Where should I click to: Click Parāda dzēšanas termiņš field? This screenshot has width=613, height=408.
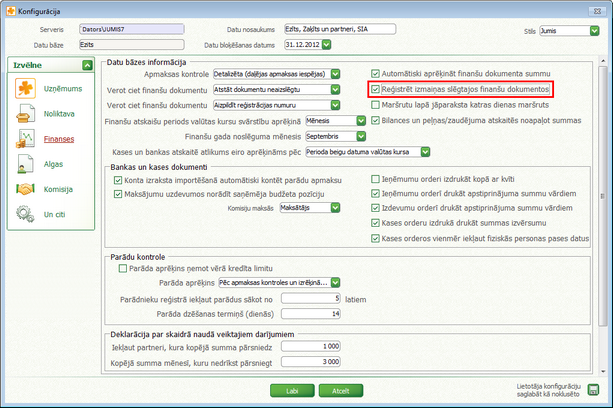[311, 313]
